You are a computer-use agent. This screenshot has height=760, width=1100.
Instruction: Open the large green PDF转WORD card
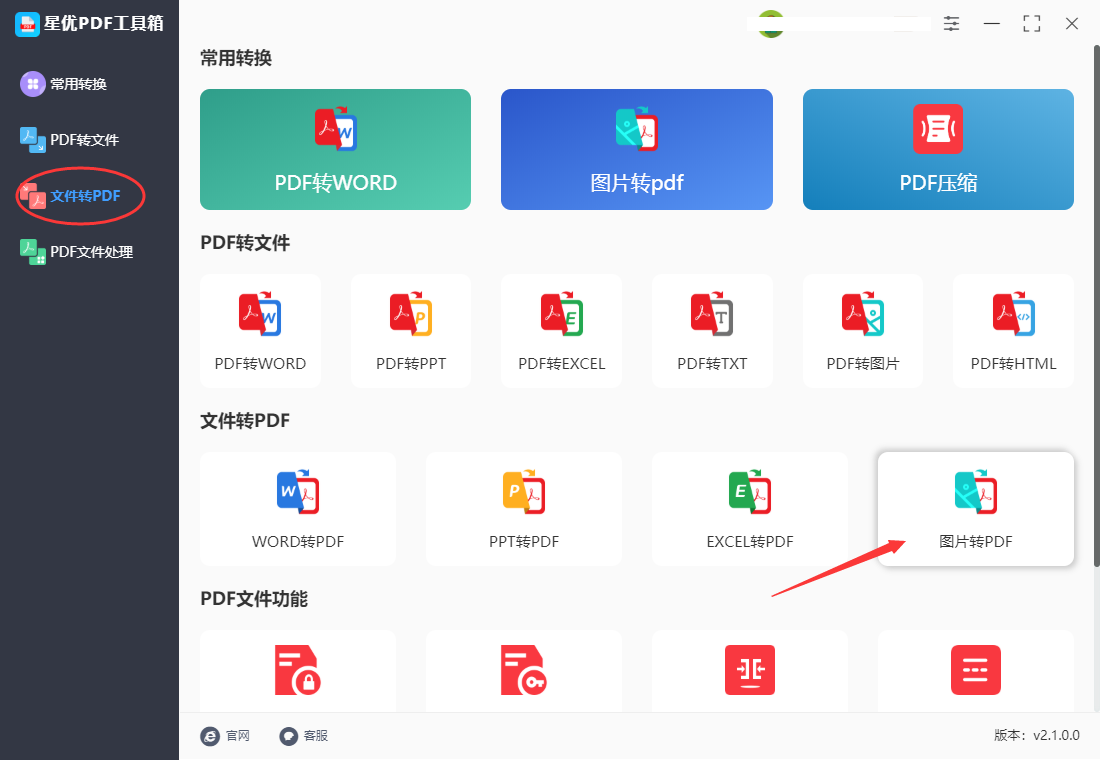335,149
